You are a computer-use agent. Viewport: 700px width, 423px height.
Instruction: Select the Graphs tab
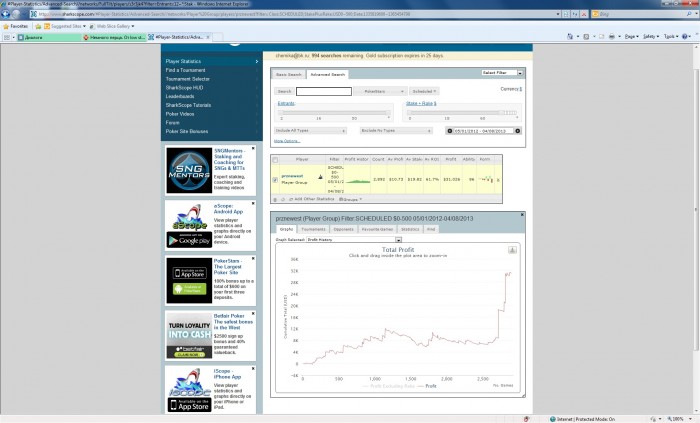click(x=286, y=229)
